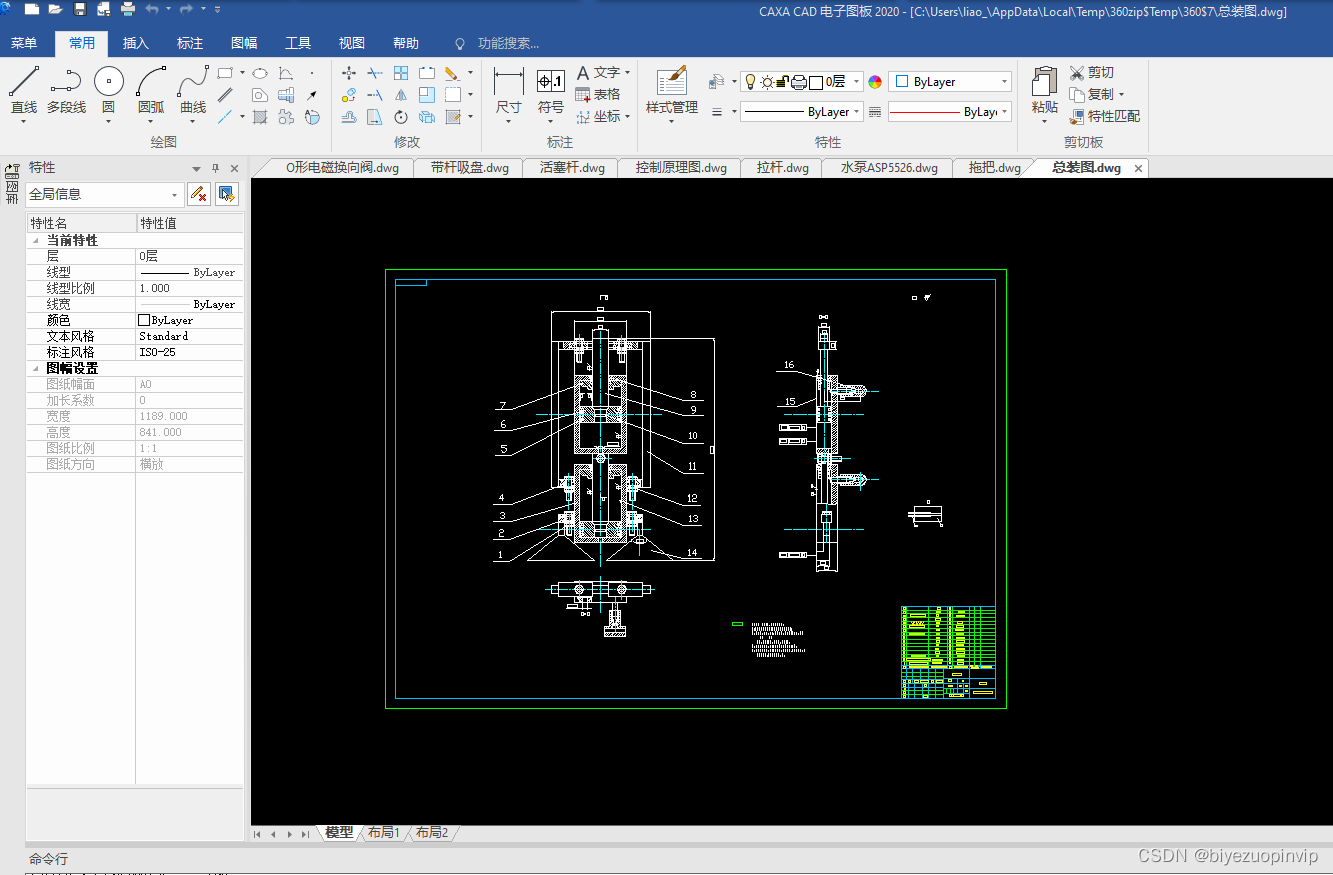The height and width of the screenshot is (875, 1333).
Task: Print the drawing from quick access toolbar
Action: pyautogui.click(x=128, y=10)
